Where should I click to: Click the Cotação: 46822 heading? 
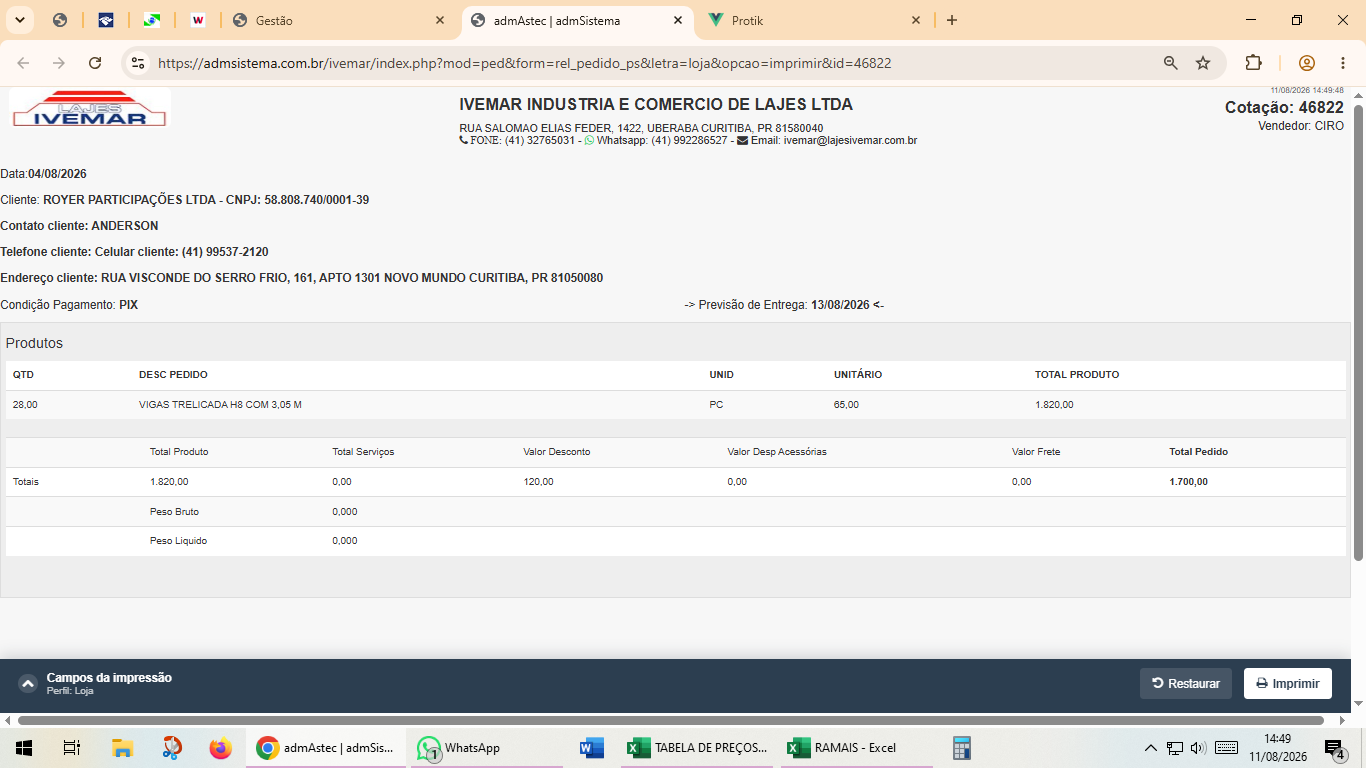pos(1284,107)
